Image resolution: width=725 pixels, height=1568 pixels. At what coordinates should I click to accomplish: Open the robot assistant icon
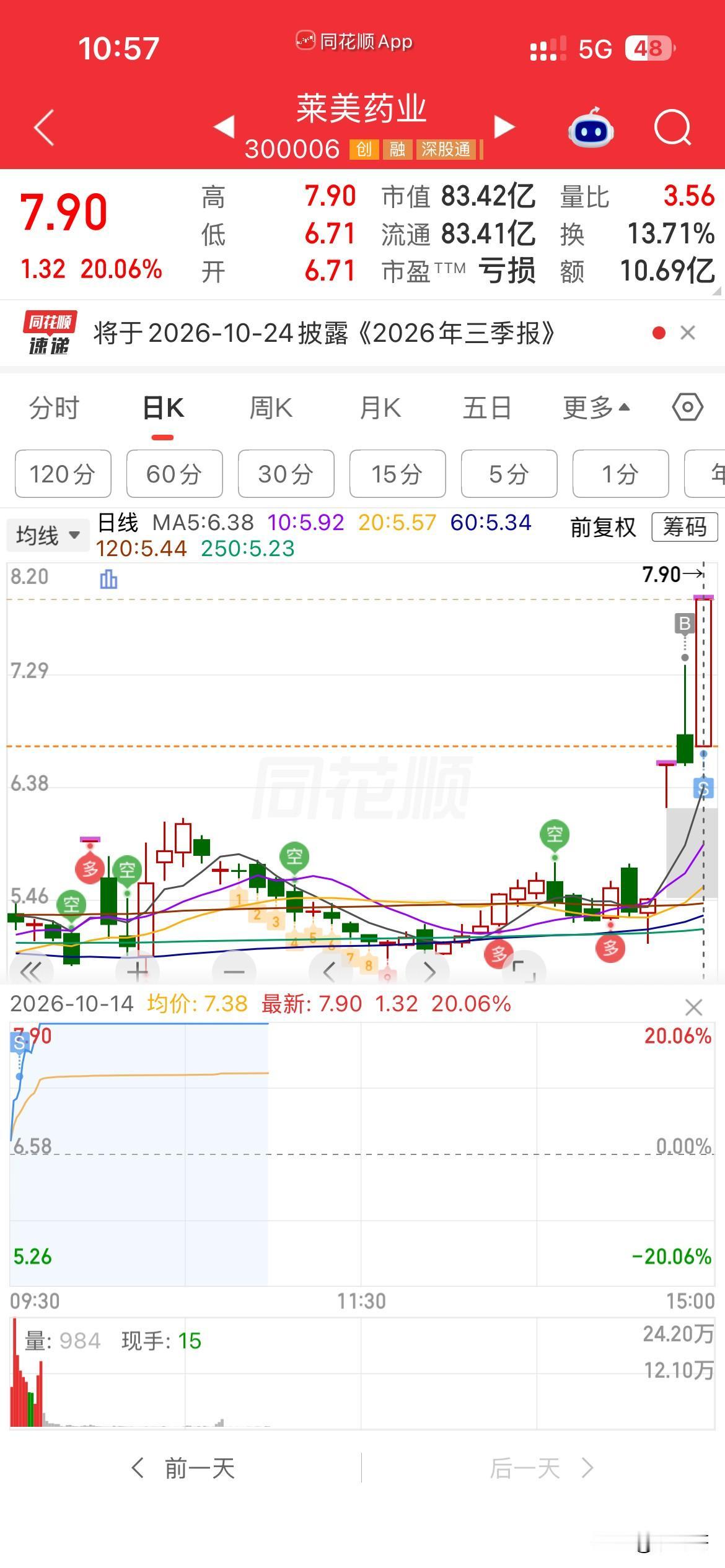coord(591,128)
